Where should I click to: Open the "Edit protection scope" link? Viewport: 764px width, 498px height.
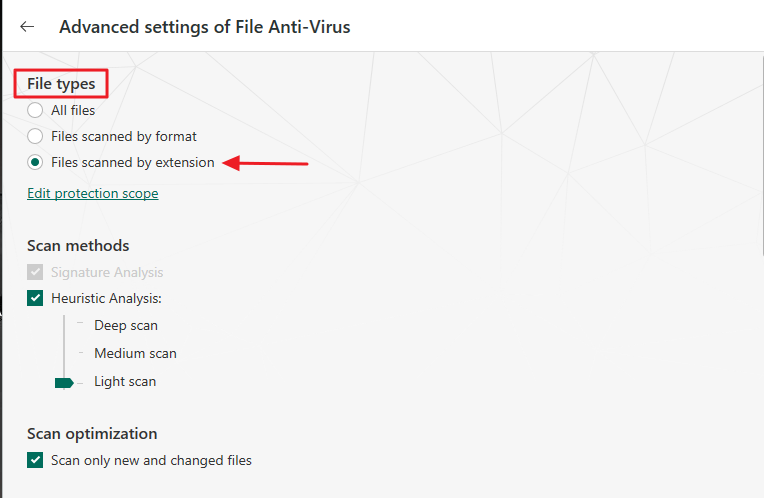point(93,193)
